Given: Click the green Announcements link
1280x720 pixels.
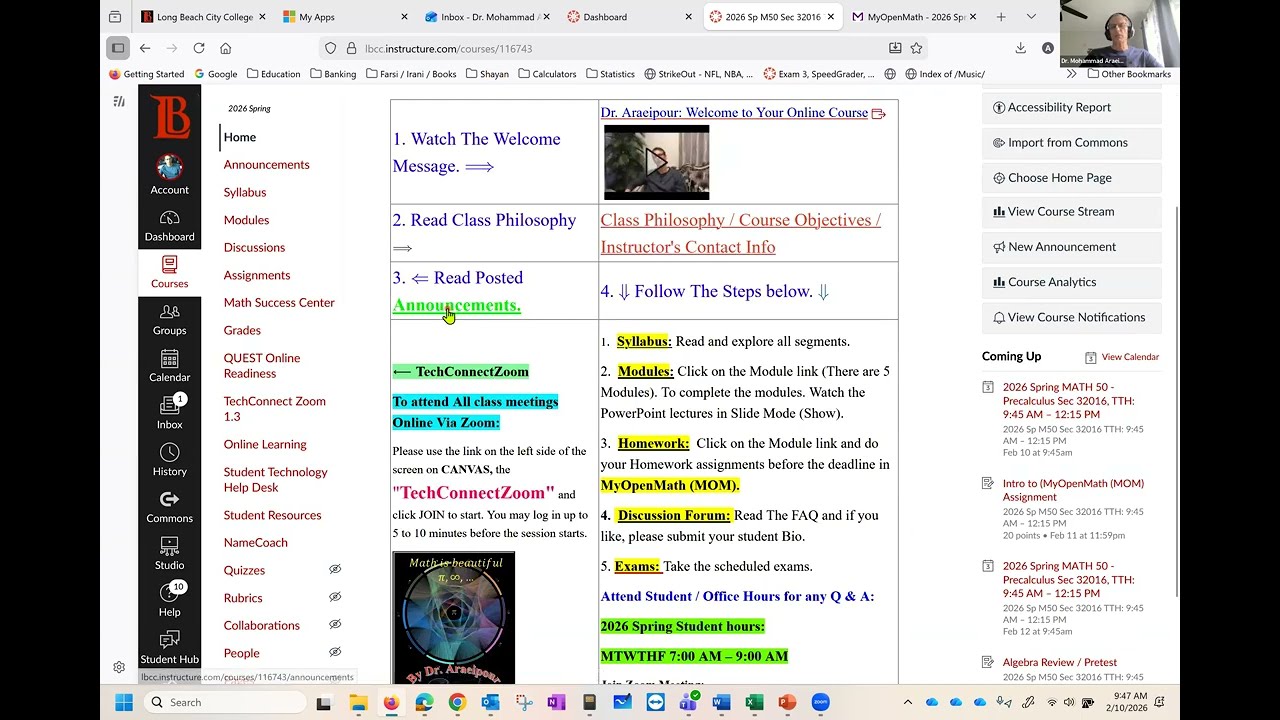Looking at the screenshot, I should click(x=457, y=305).
